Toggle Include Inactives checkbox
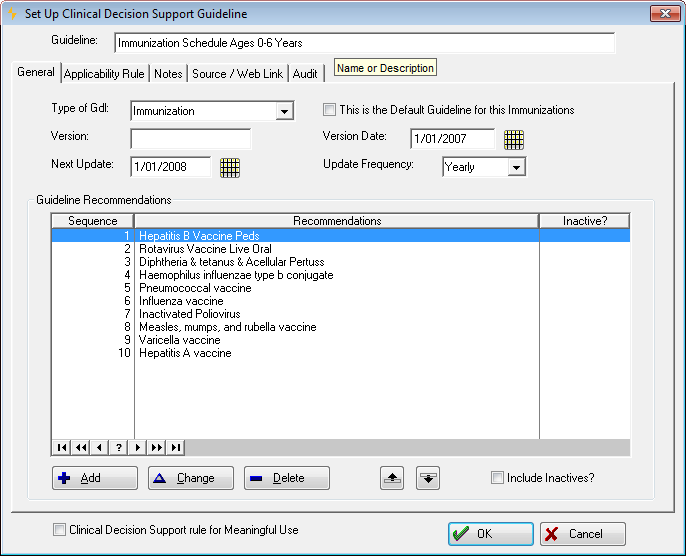This screenshot has width=687, height=557. [x=497, y=477]
